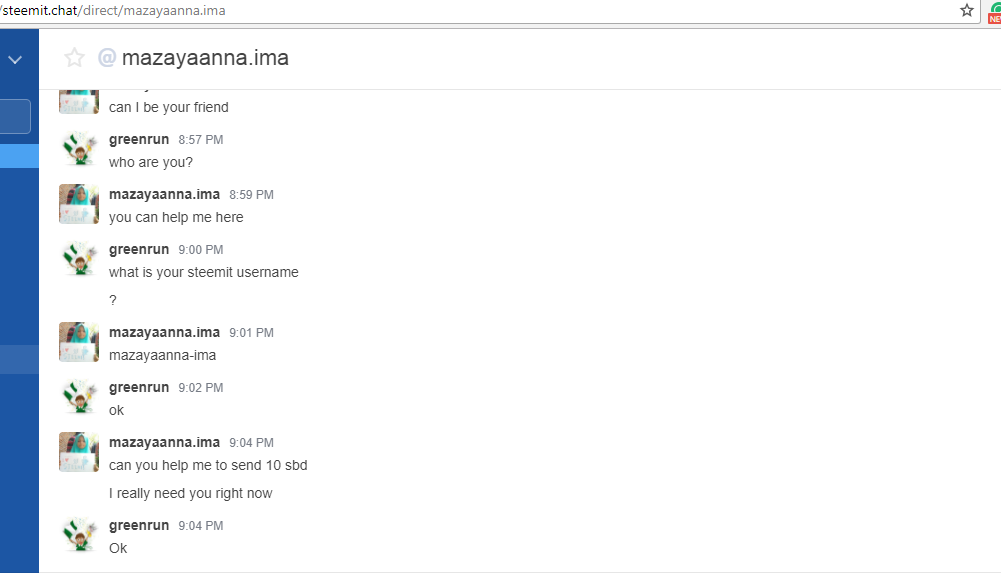Click the greenrun username at 8:57 PM
This screenshot has width=1001, height=573.
tap(139, 139)
